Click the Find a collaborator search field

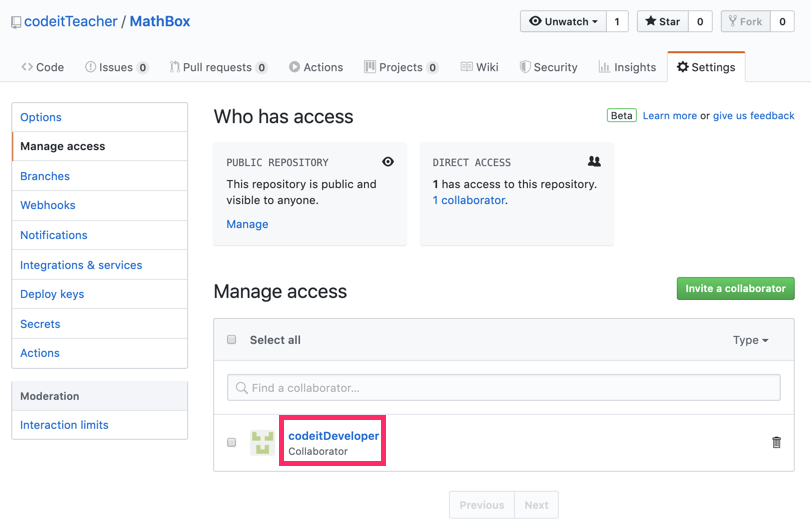pyautogui.click(x=504, y=388)
